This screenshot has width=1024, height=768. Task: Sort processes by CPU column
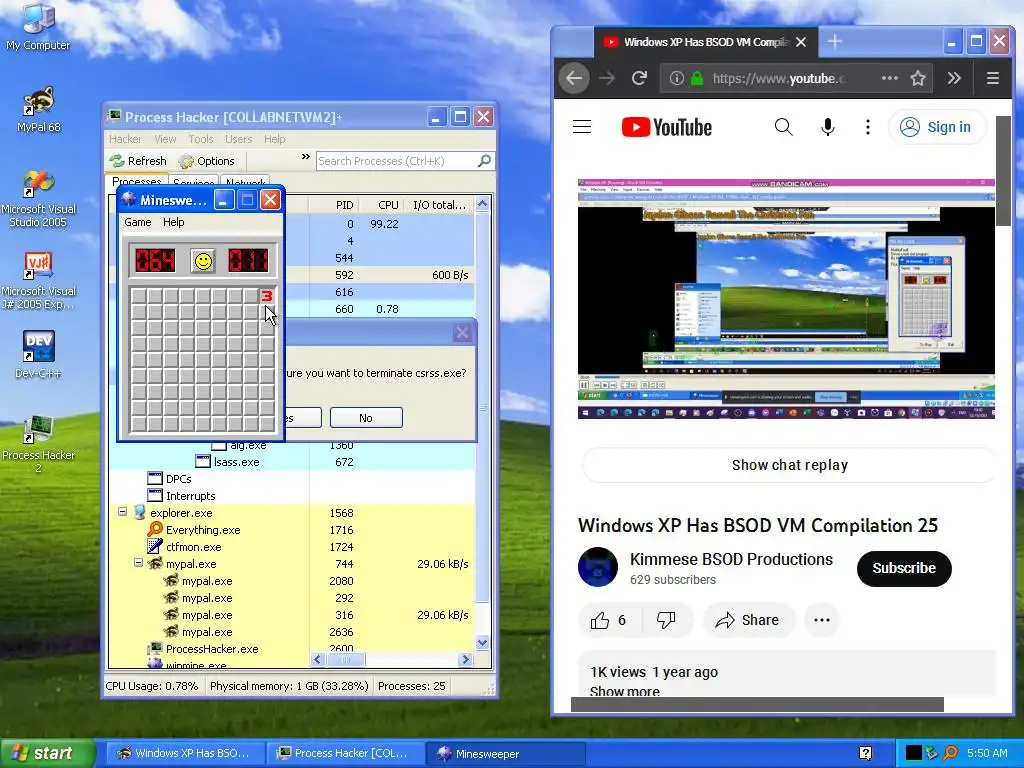pos(381,205)
